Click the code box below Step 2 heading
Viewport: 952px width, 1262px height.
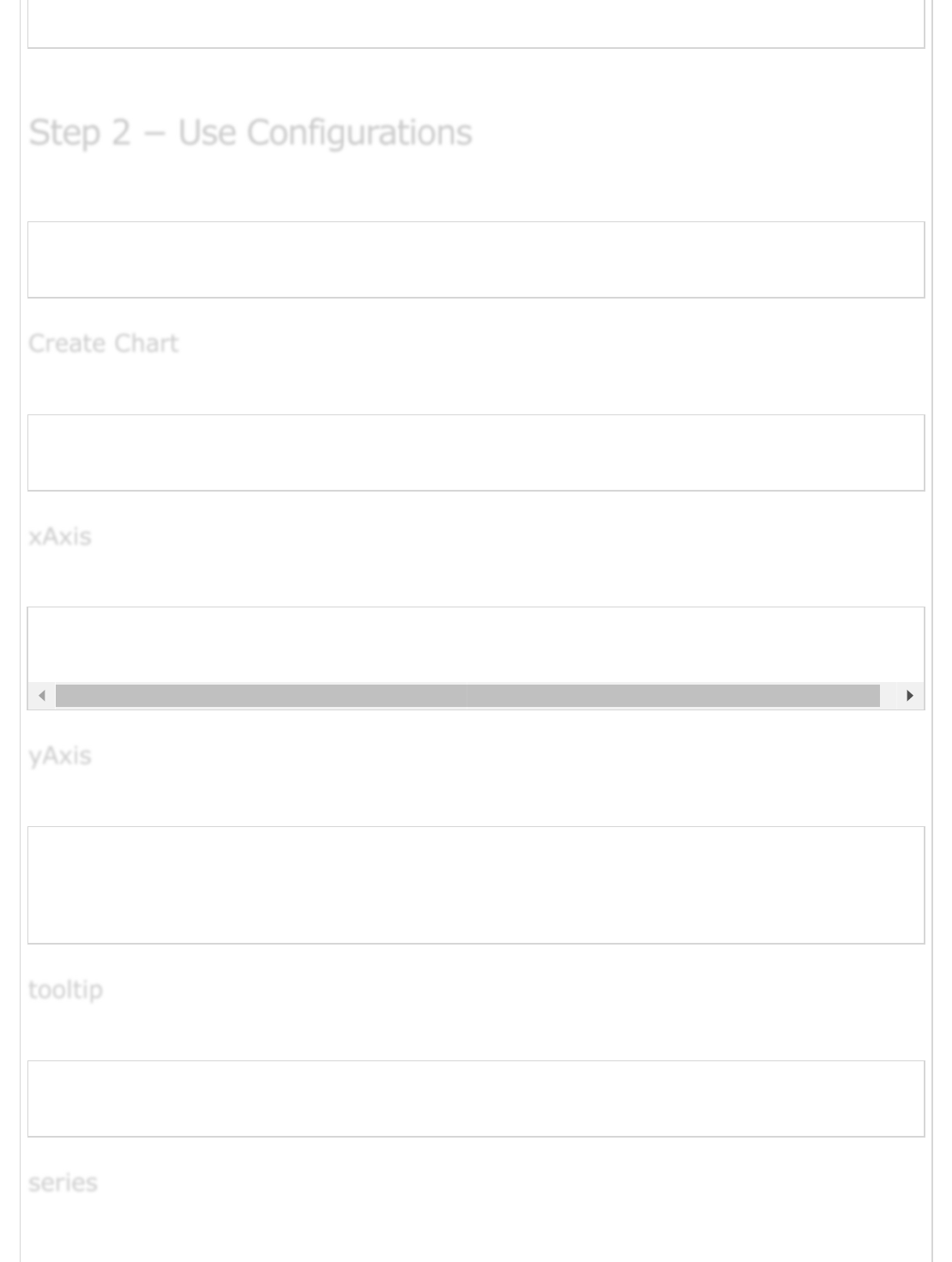point(476,260)
